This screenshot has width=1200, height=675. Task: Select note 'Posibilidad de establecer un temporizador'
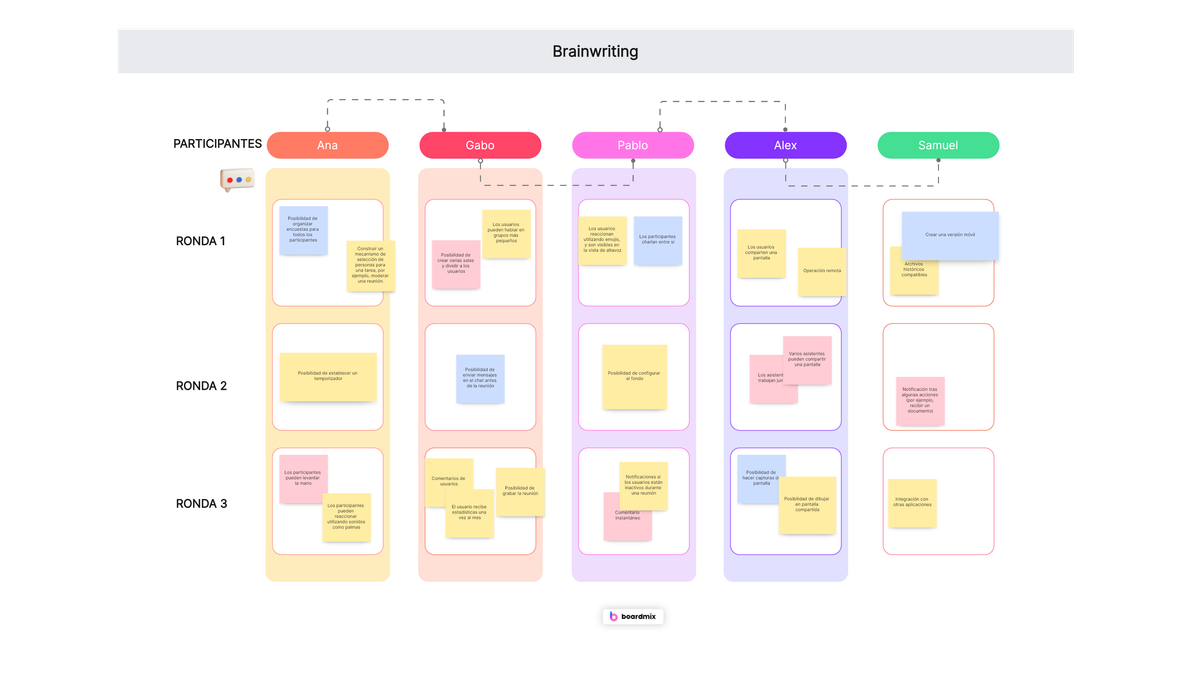(328, 377)
